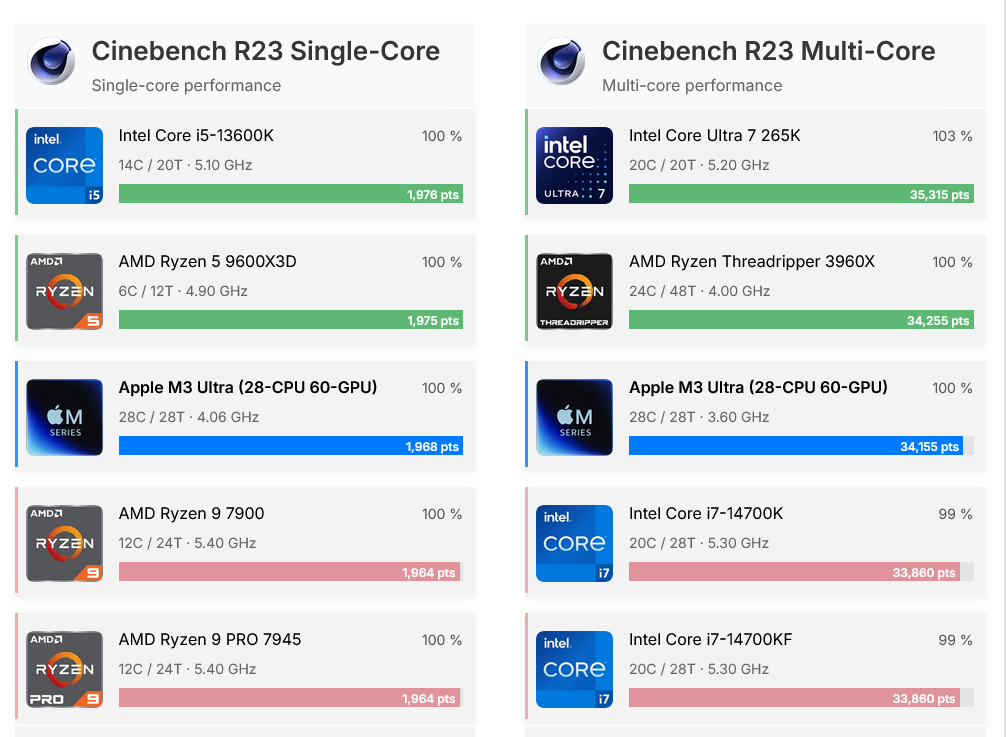This screenshot has width=1006, height=737.
Task: Click the AMD Ryzen 9 7900 chip icon
Action: [64, 543]
